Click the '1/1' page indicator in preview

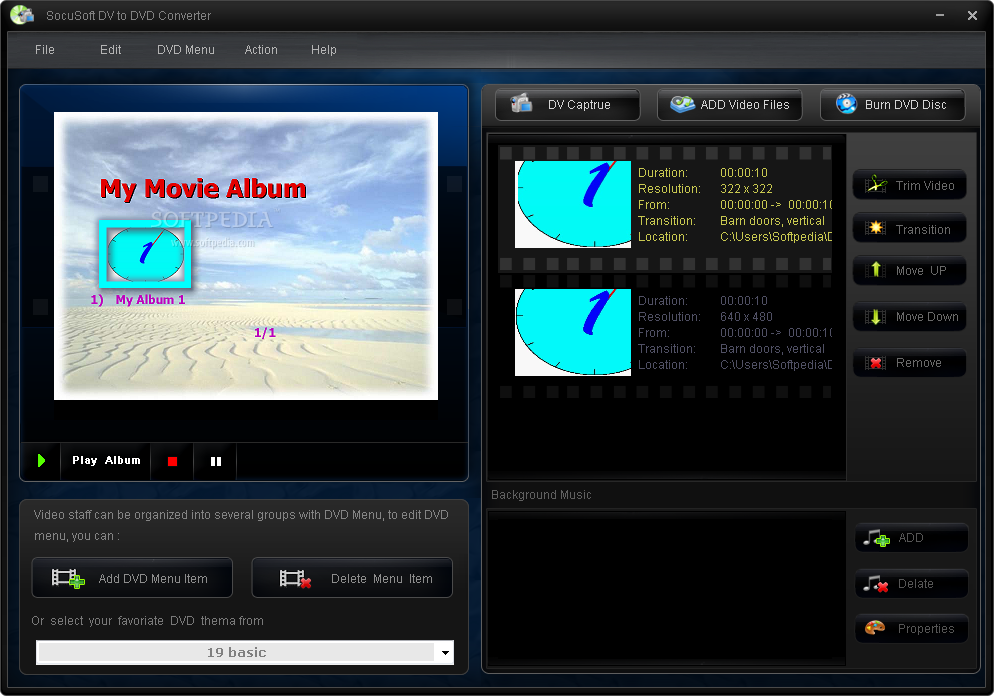tap(265, 333)
